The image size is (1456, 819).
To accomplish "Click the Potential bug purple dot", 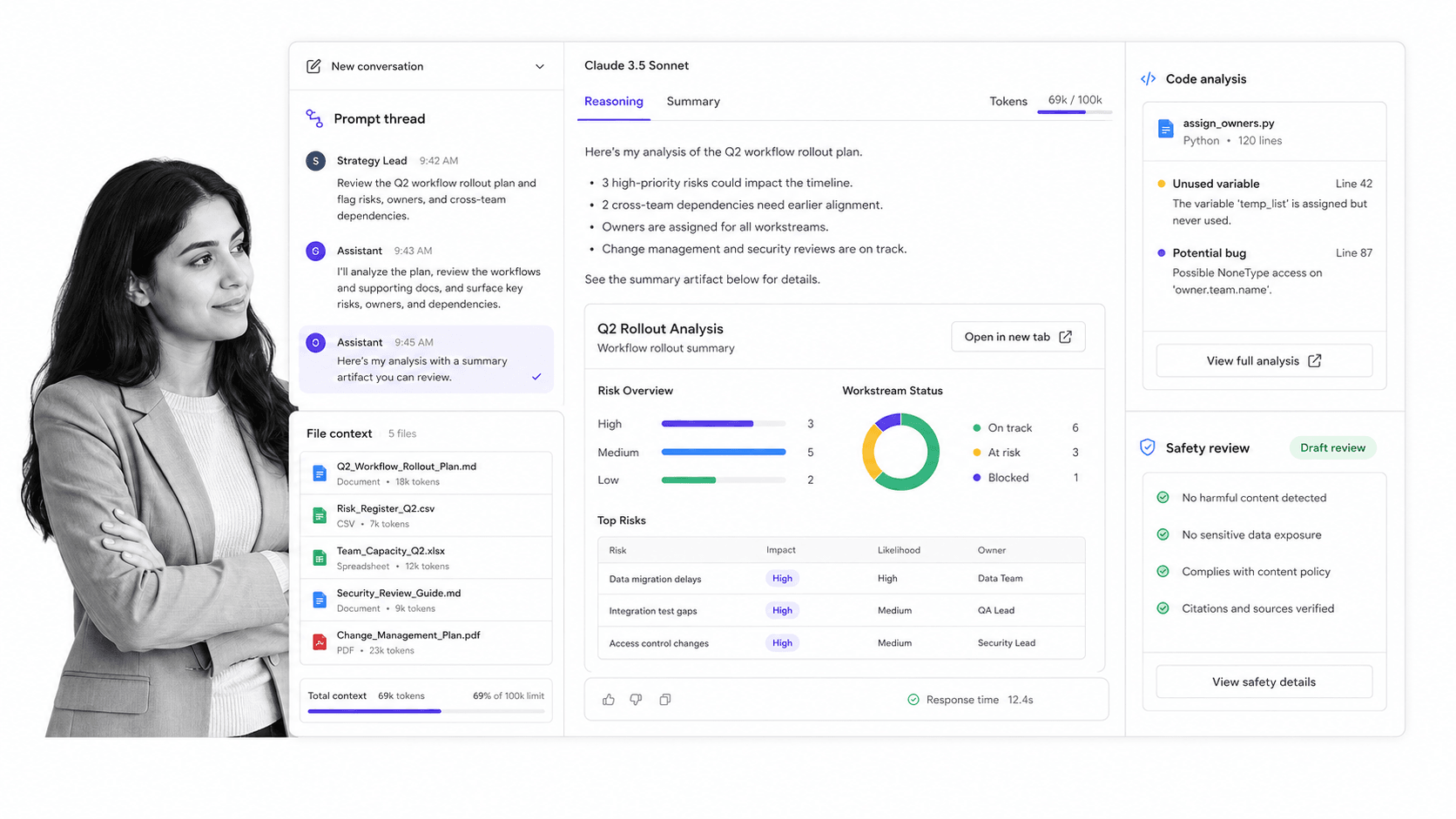I will pyautogui.click(x=1161, y=253).
